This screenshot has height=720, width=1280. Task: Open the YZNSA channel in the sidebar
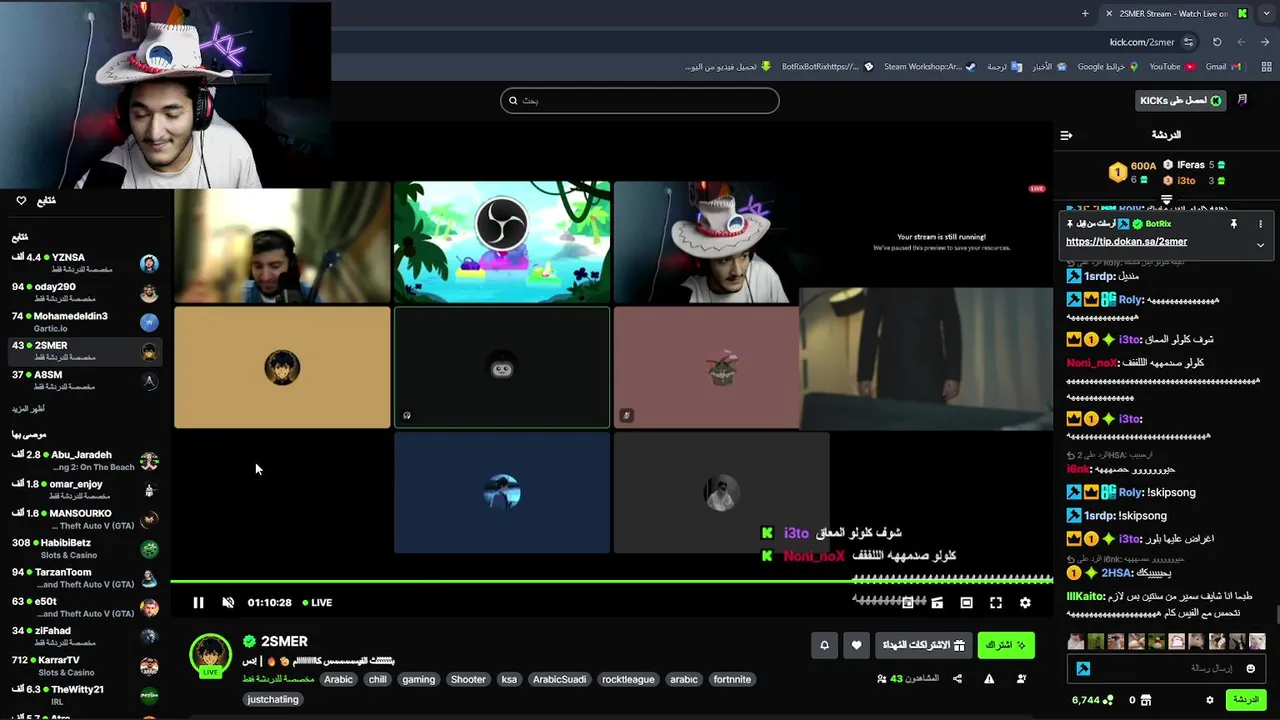coord(85,263)
